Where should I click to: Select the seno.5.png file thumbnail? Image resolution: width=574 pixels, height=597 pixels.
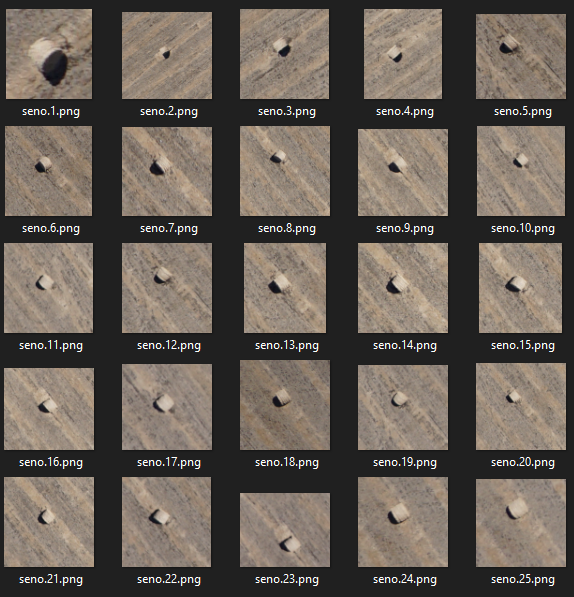click(x=521, y=57)
